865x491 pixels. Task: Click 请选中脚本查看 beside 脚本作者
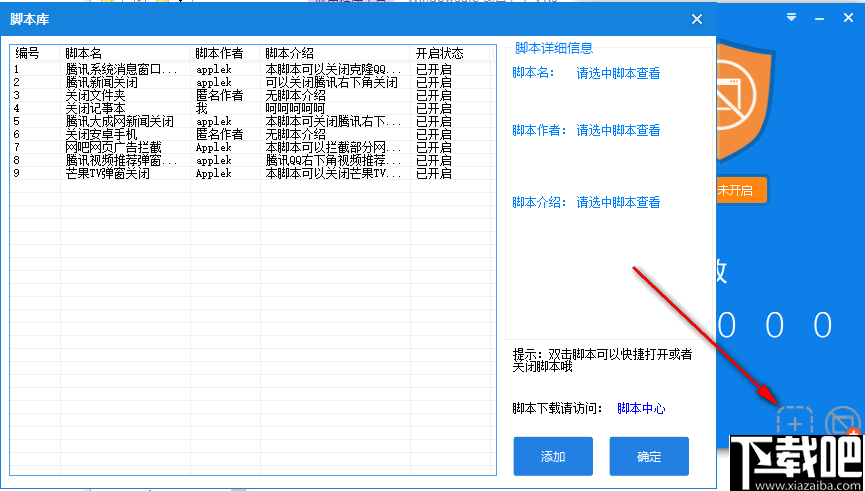pyautogui.click(x=618, y=131)
